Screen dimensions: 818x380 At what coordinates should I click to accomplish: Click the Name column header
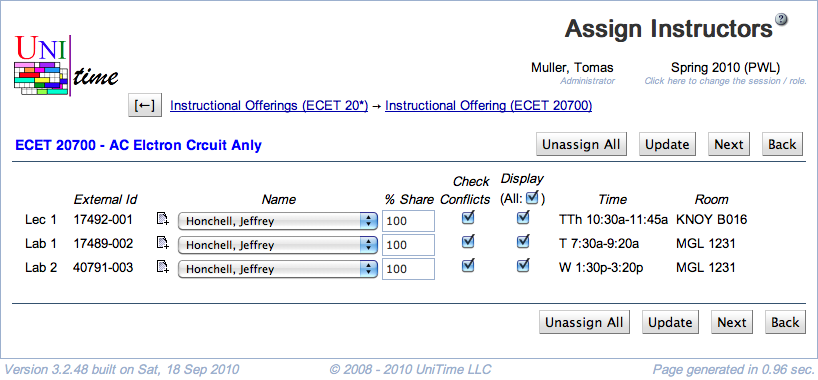click(279, 199)
